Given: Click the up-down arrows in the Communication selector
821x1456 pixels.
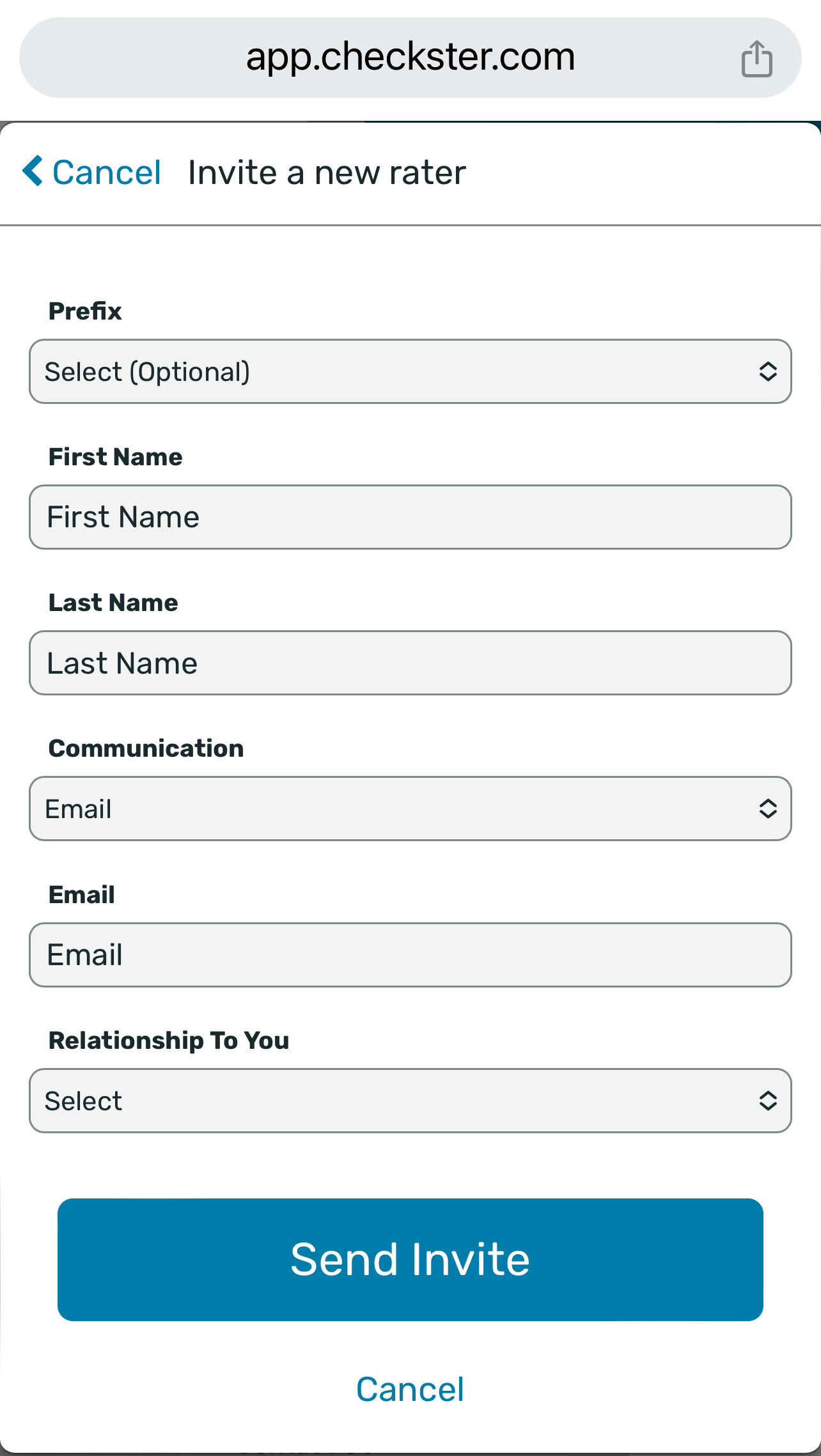Looking at the screenshot, I should [x=768, y=809].
